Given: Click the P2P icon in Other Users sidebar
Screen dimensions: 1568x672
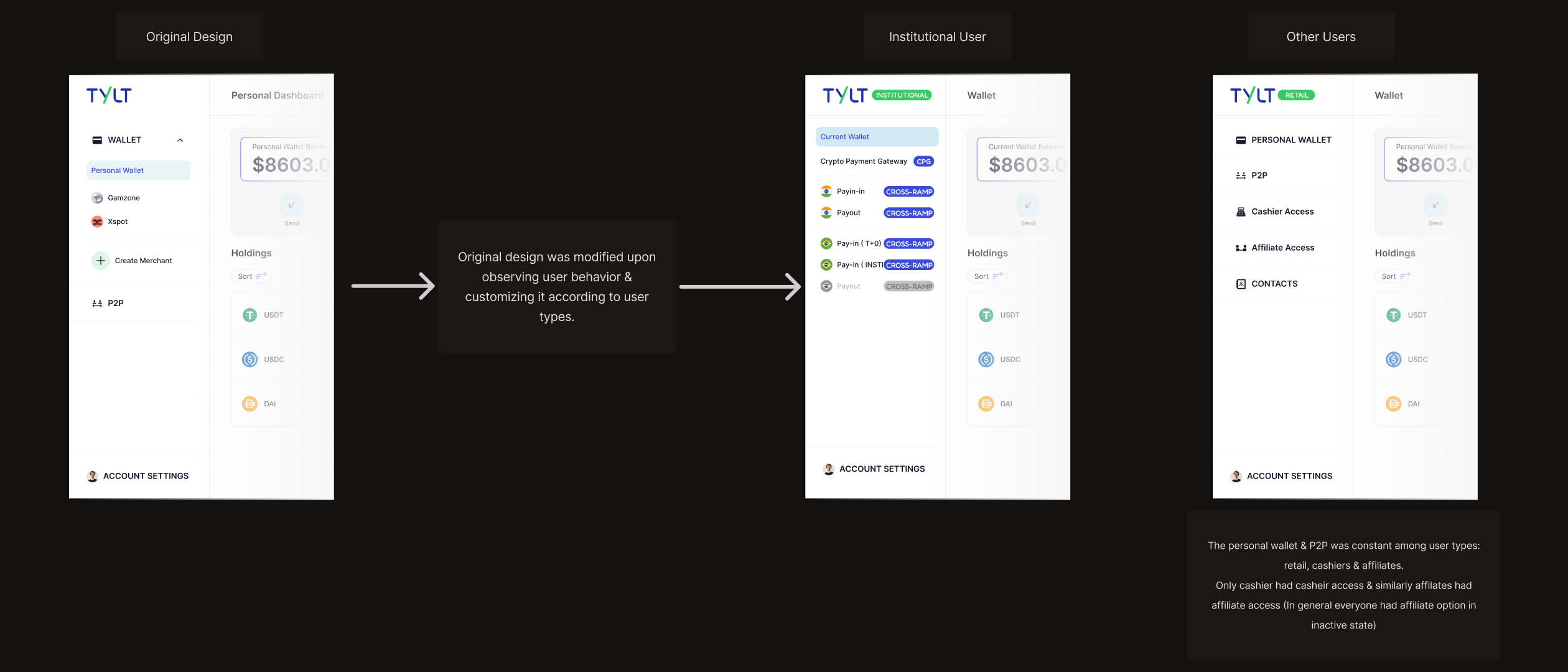Looking at the screenshot, I should 1241,175.
